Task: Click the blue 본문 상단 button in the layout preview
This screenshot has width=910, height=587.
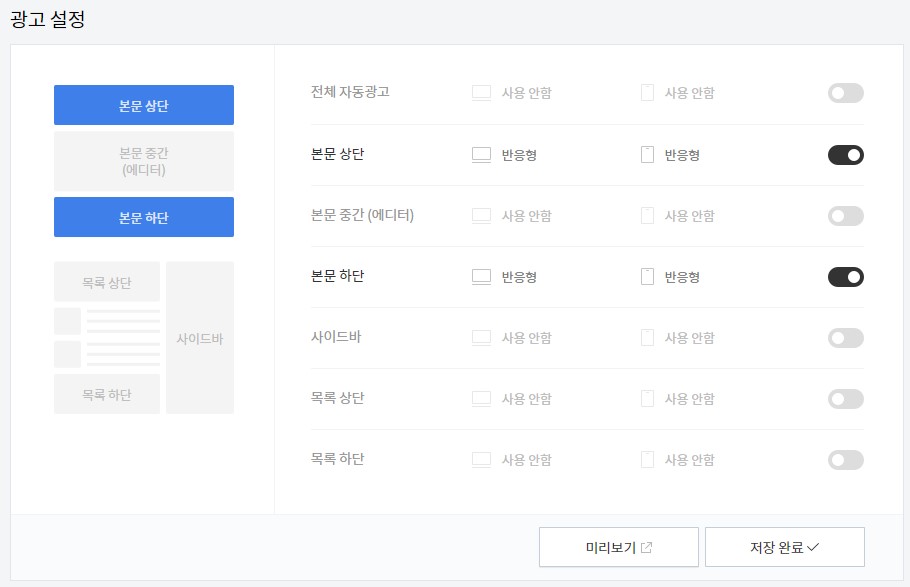Action: (x=143, y=104)
